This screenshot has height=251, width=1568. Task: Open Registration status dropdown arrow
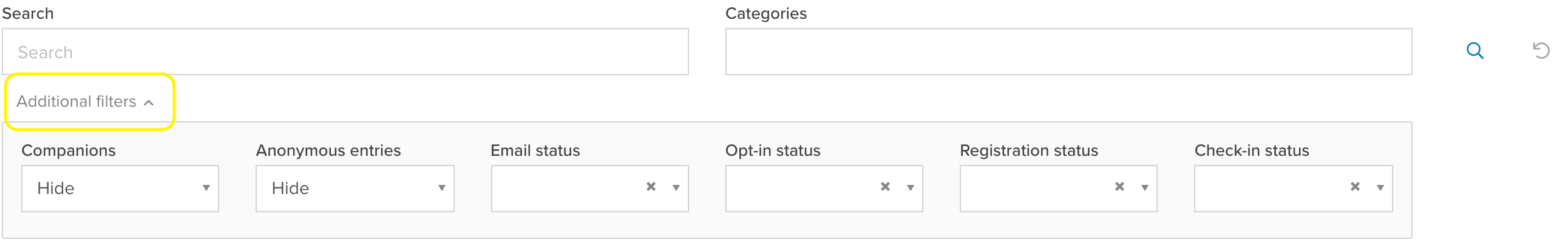click(1144, 188)
